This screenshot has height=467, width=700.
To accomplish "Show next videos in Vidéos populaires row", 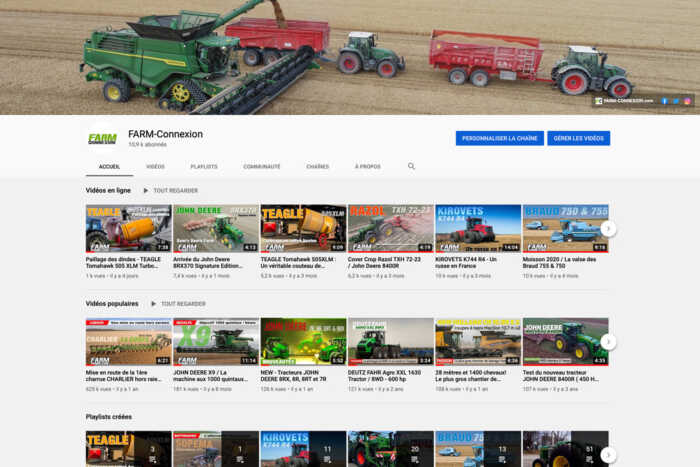I will [608, 342].
